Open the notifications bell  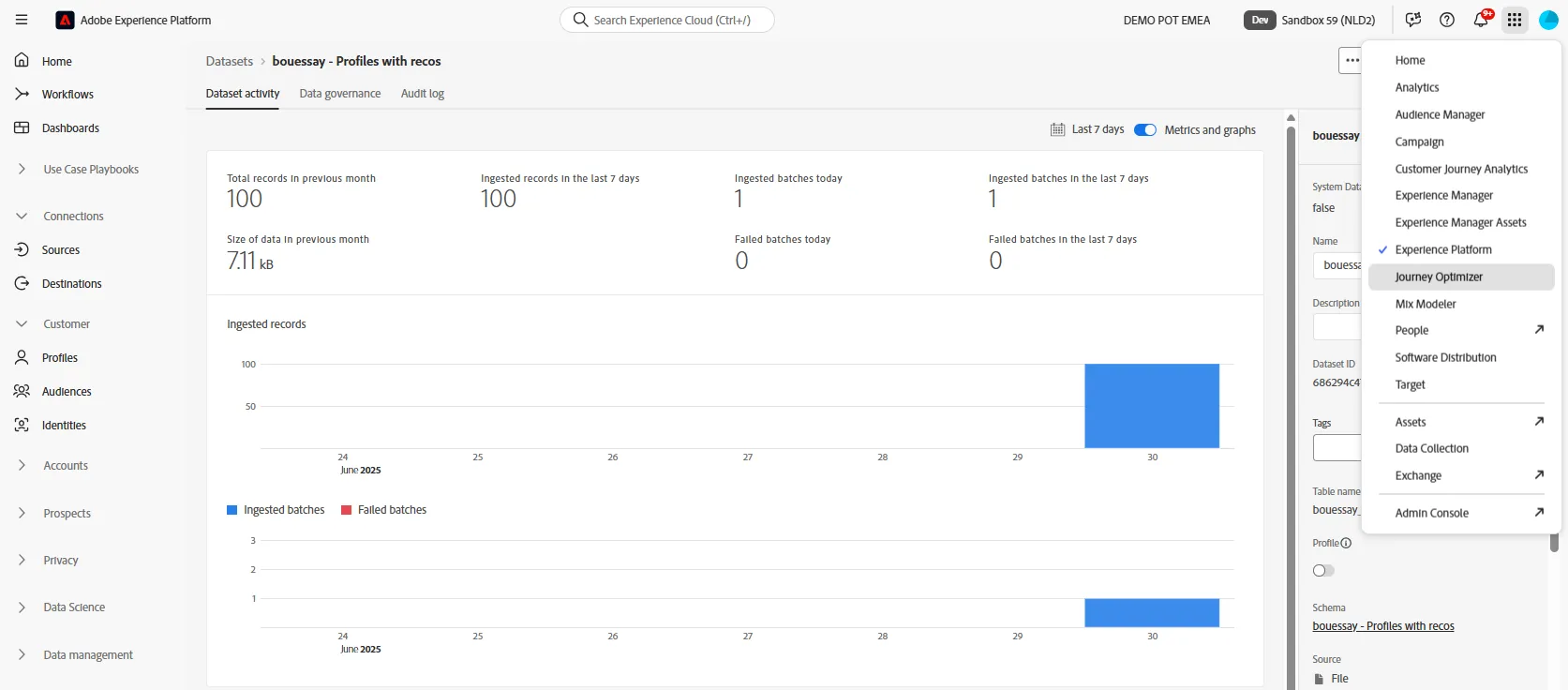[x=1481, y=20]
